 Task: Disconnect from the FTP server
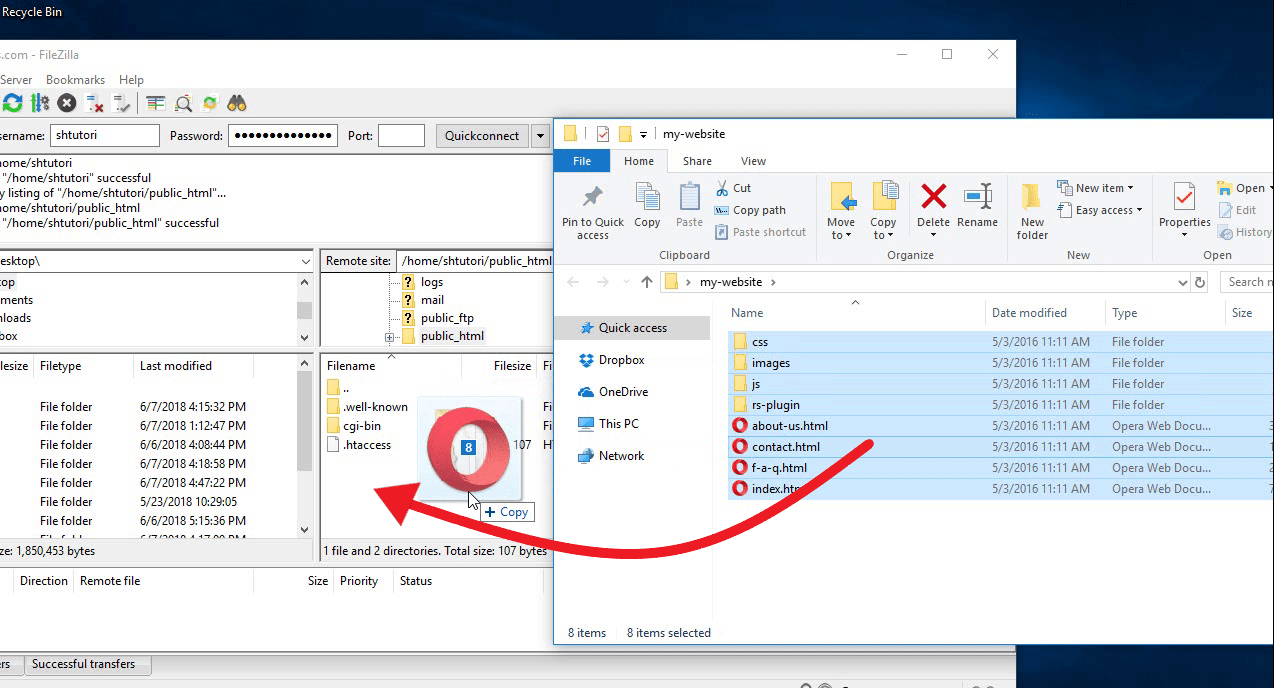point(95,102)
